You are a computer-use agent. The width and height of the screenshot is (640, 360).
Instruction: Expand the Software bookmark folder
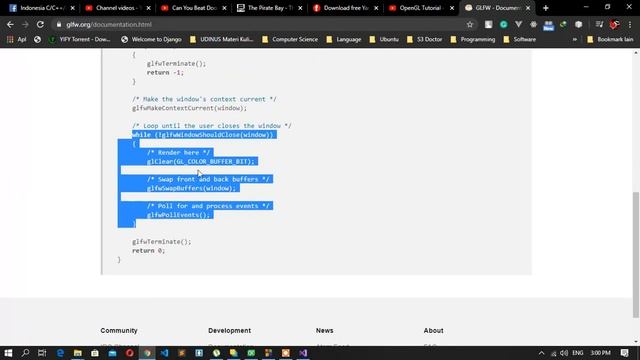pyautogui.click(x=520, y=40)
